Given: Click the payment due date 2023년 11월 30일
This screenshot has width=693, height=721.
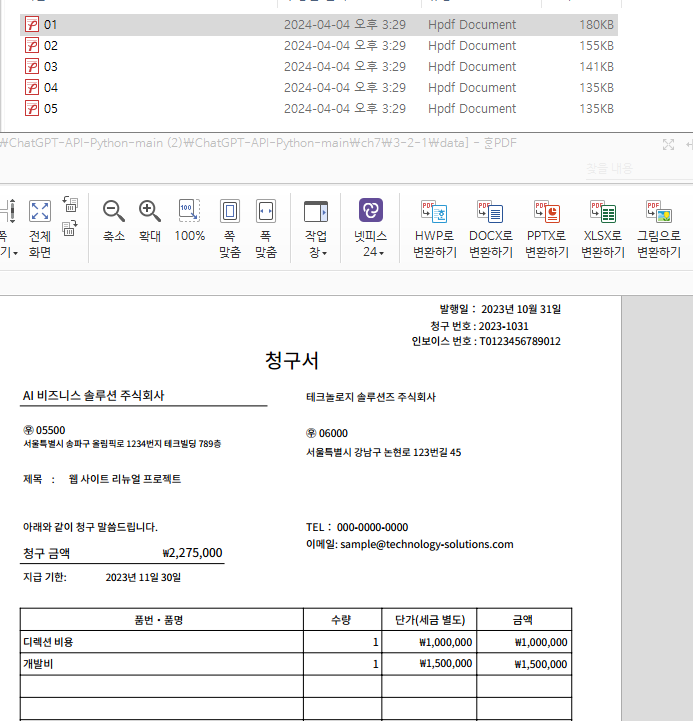Looking at the screenshot, I should 143,578.
